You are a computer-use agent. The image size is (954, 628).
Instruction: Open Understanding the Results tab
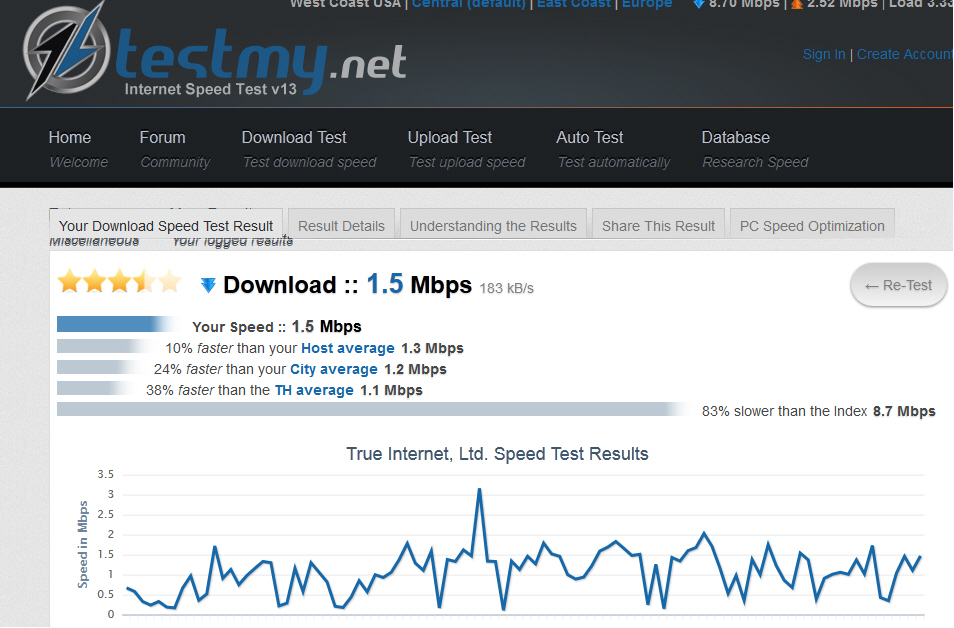click(493, 226)
